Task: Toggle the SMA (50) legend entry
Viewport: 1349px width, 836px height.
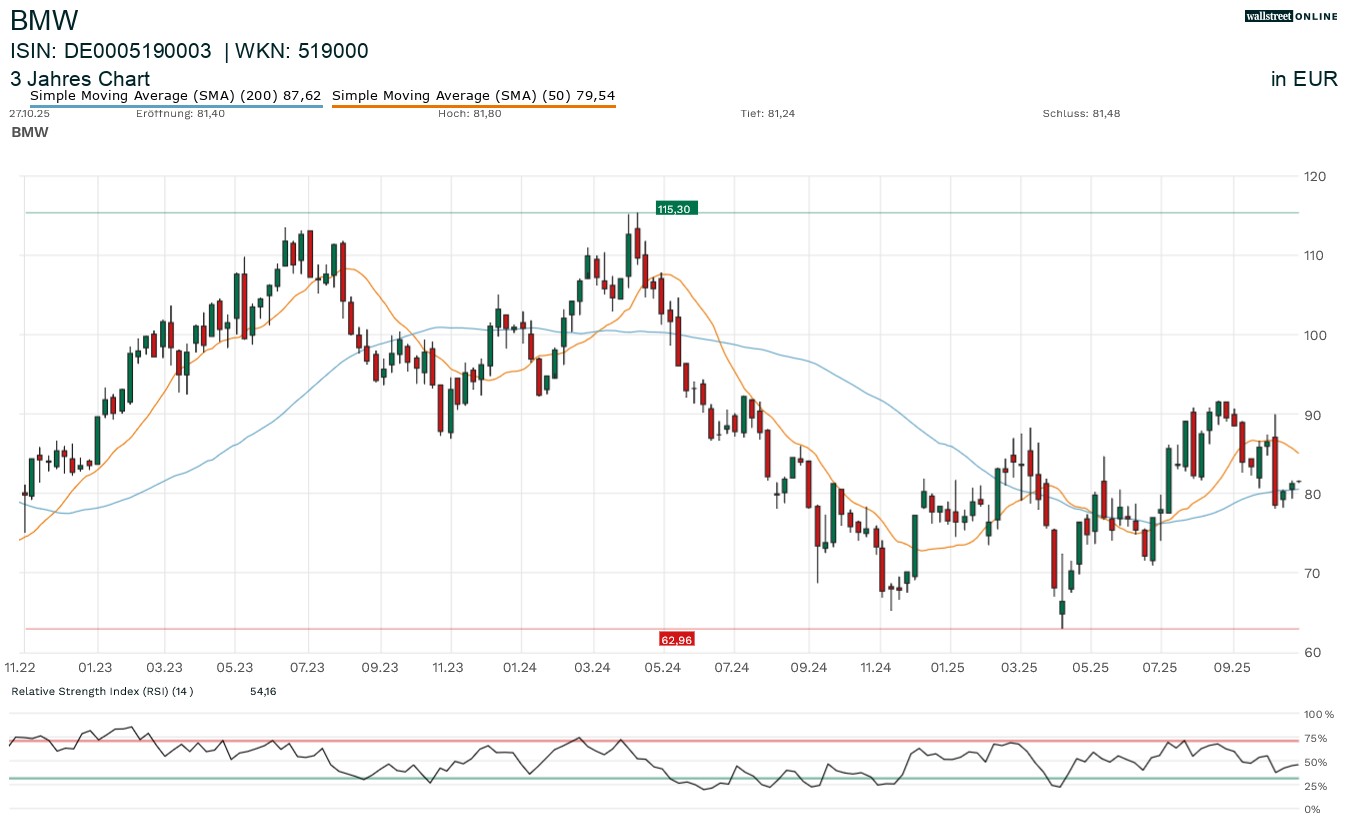Action: coord(473,96)
